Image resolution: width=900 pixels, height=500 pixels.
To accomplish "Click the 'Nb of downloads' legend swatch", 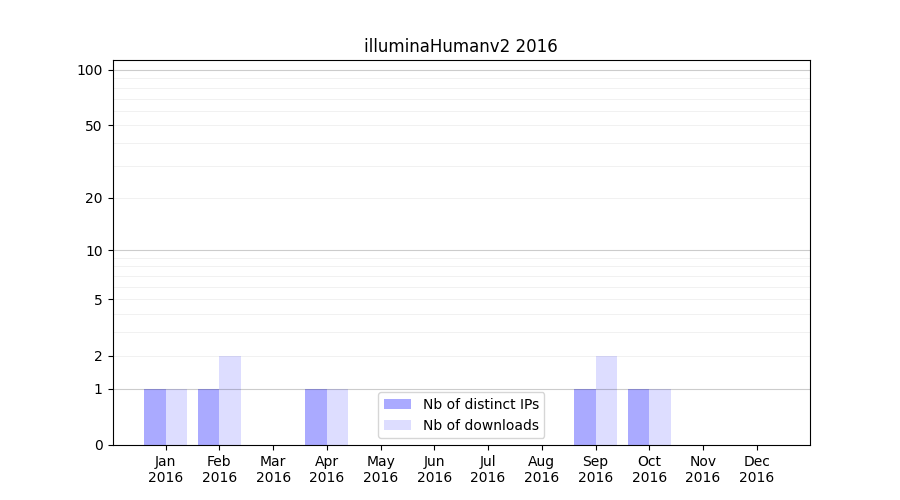I will (397, 425).
